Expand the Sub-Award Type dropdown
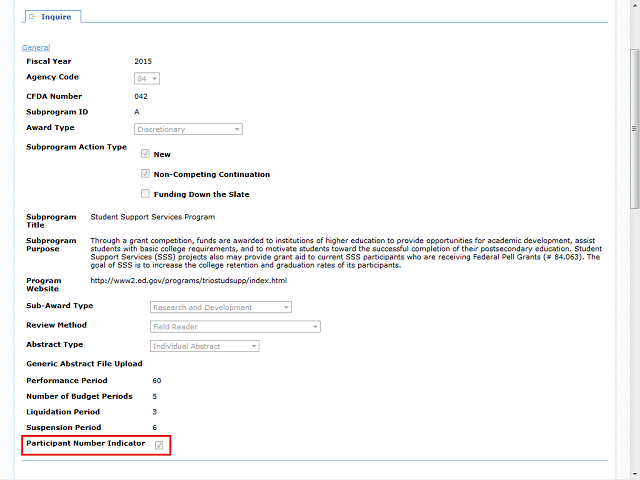Viewport: 640px width, 480px height. [221, 307]
